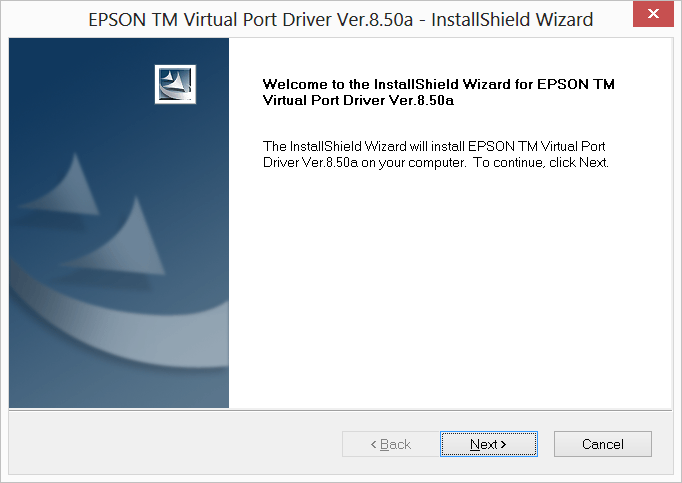
Task: Click the 'Welcome to the InstallShield Wizard' heading
Action: [438, 92]
